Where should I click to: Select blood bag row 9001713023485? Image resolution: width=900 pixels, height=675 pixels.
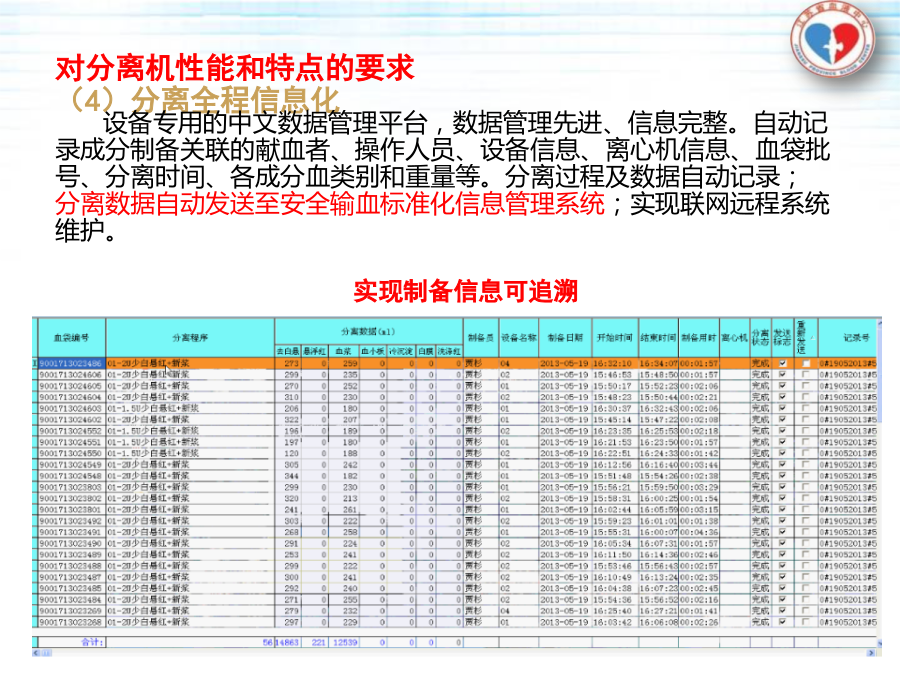coord(457,588)
